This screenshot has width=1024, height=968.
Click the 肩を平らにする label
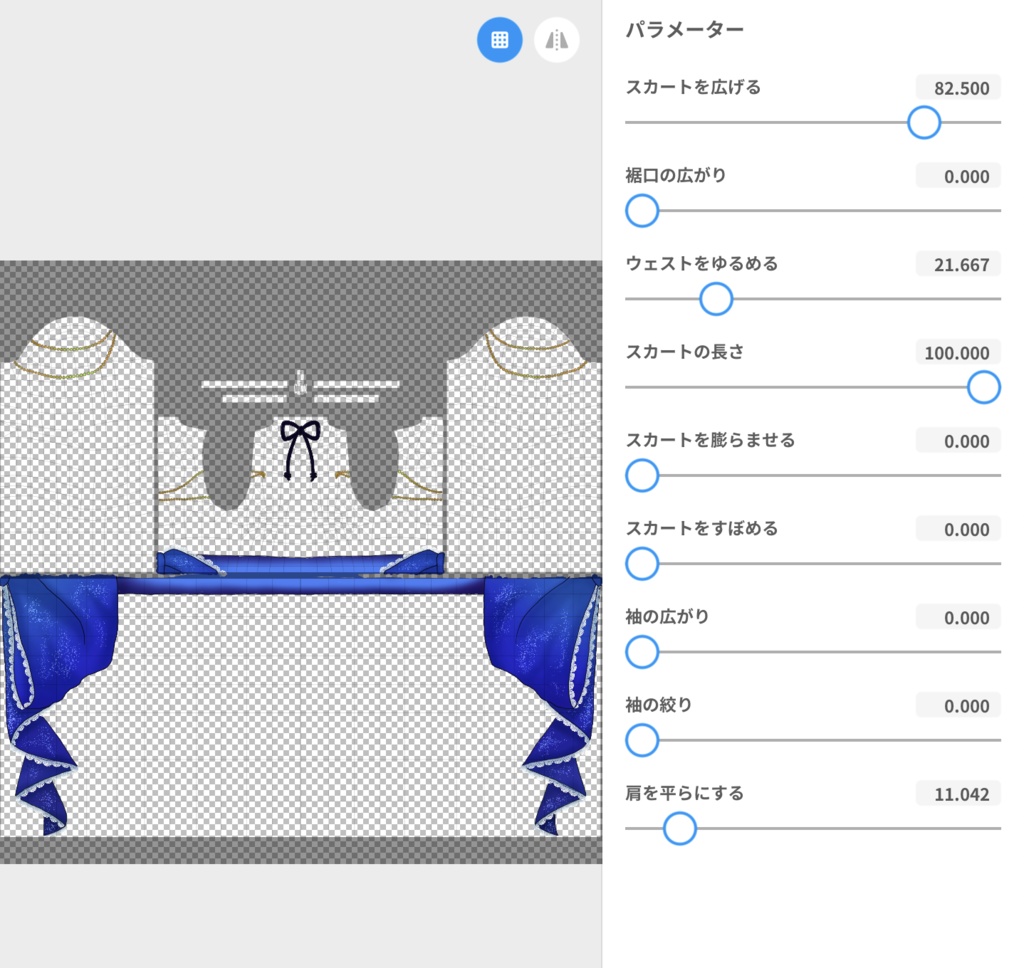point(684,793)
